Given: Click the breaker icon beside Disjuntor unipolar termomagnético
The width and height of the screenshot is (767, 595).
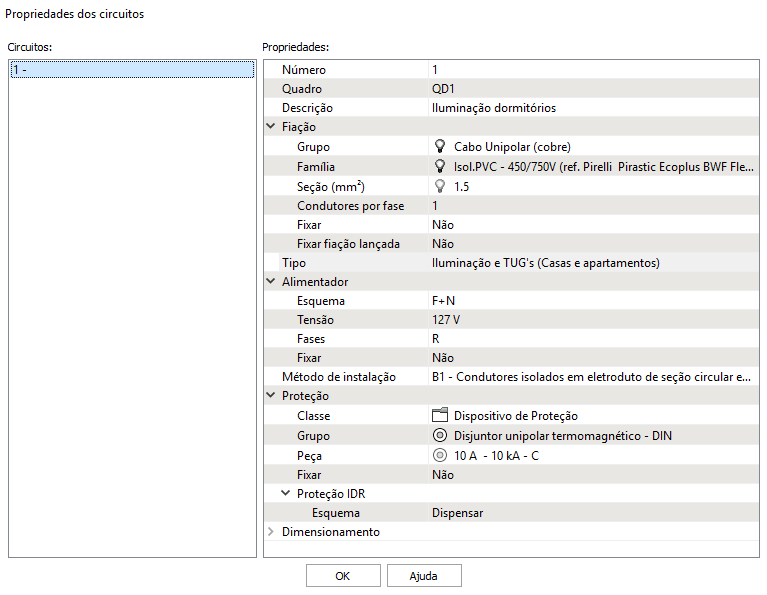Looking at the screenshot, I should (x=439, y=436).
